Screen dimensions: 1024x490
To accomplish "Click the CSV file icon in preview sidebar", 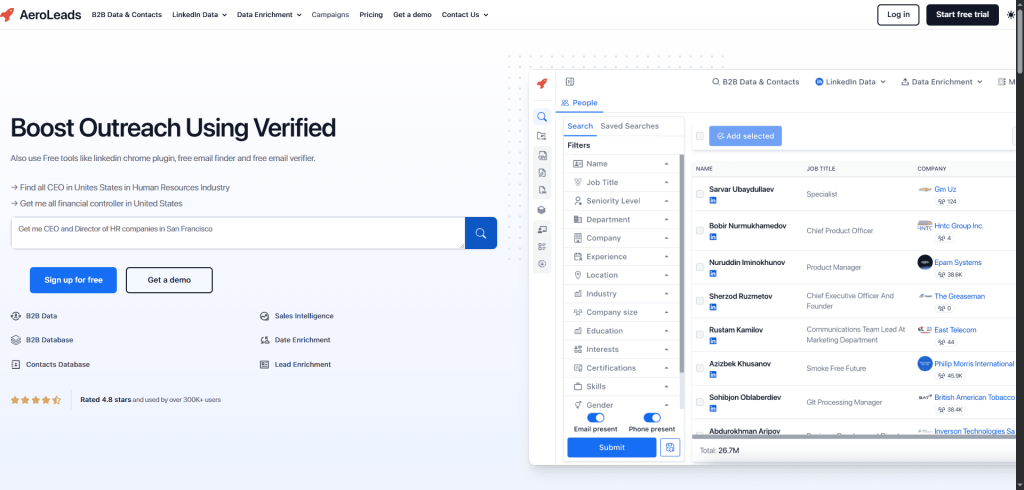I will [x=541, y=155].
